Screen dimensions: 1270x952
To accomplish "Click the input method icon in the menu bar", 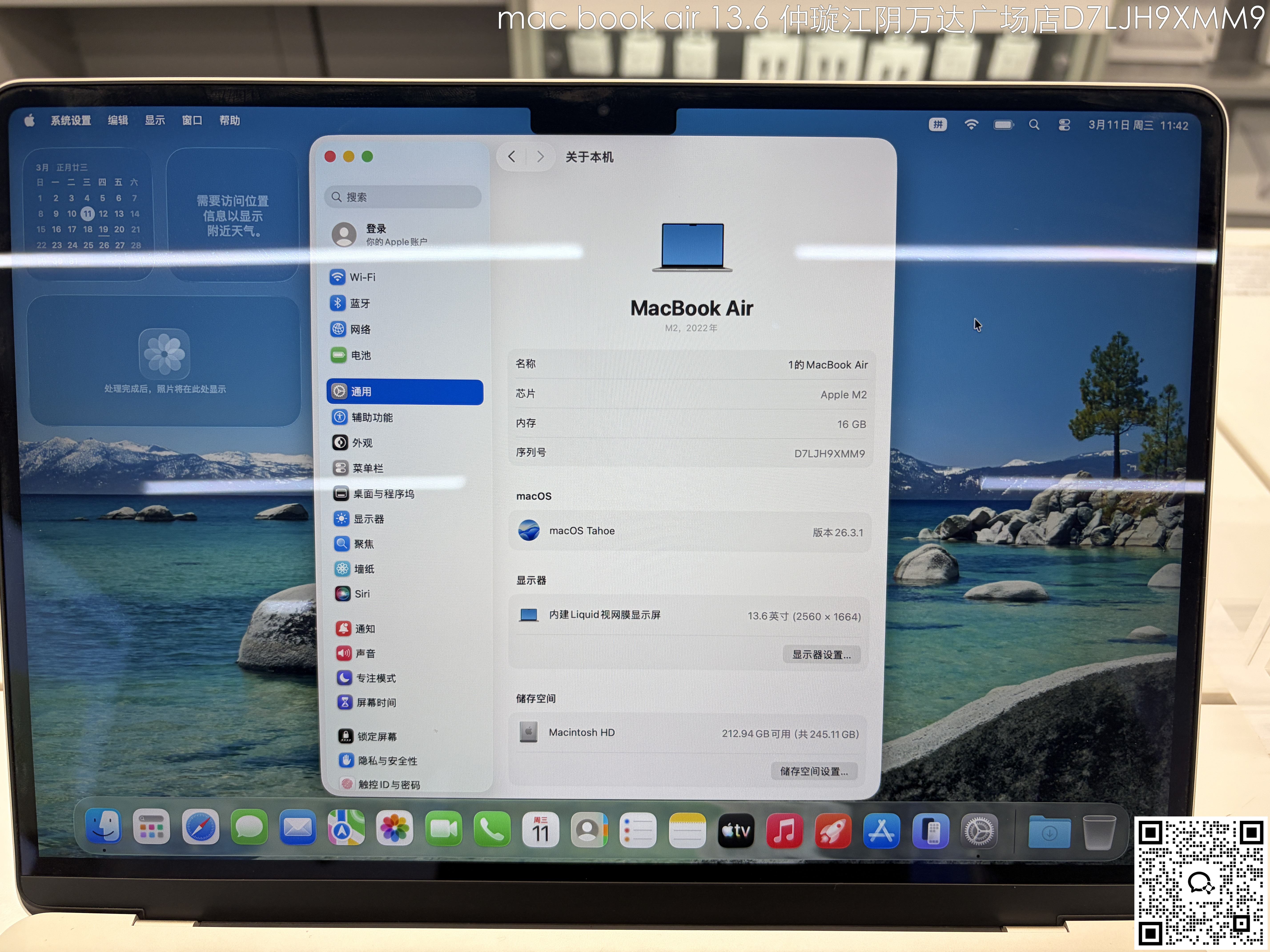I will [x=938, y=124].
